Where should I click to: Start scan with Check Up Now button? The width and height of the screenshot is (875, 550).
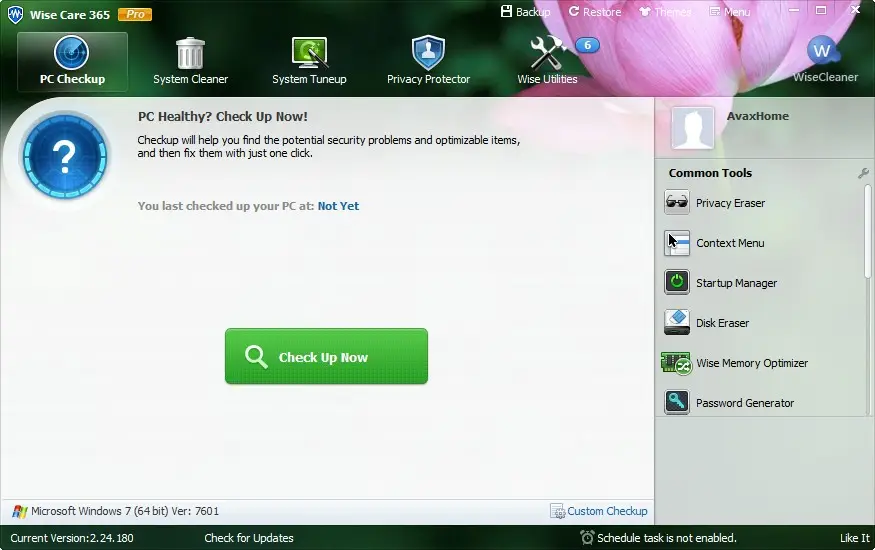(x=326, y=356)
